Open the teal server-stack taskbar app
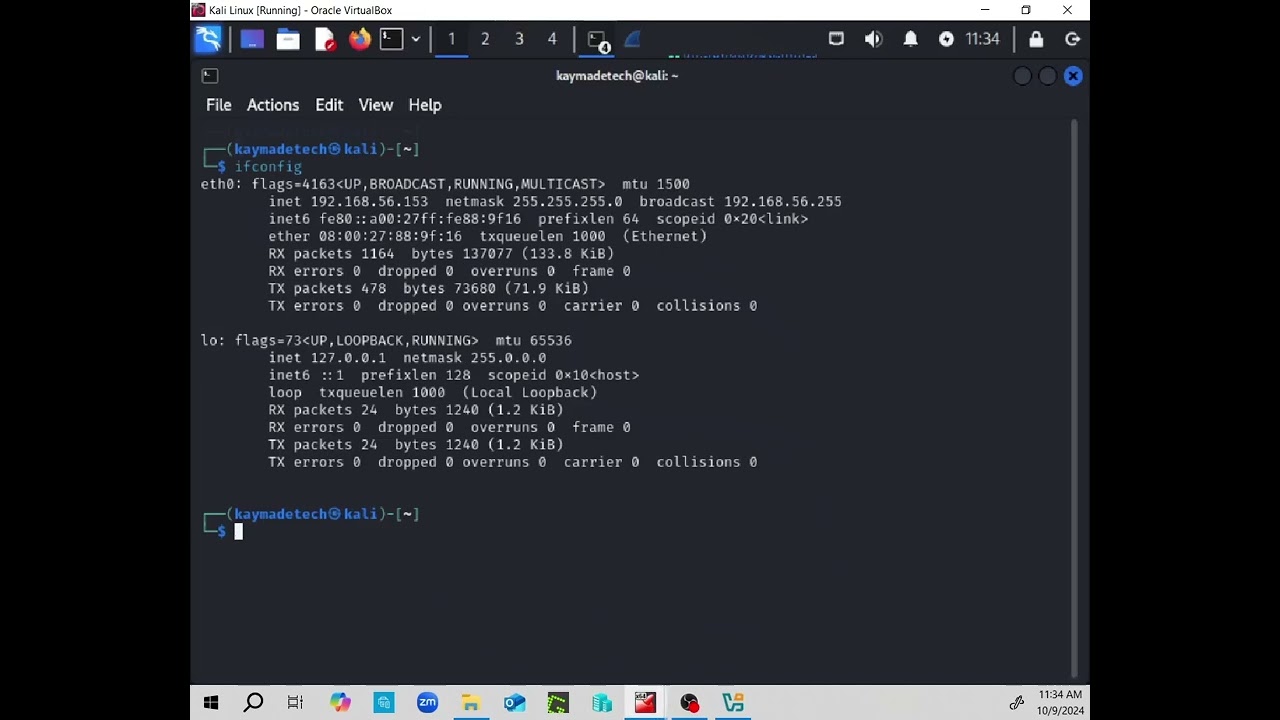 pyautogui.click(x=601, y=703)
